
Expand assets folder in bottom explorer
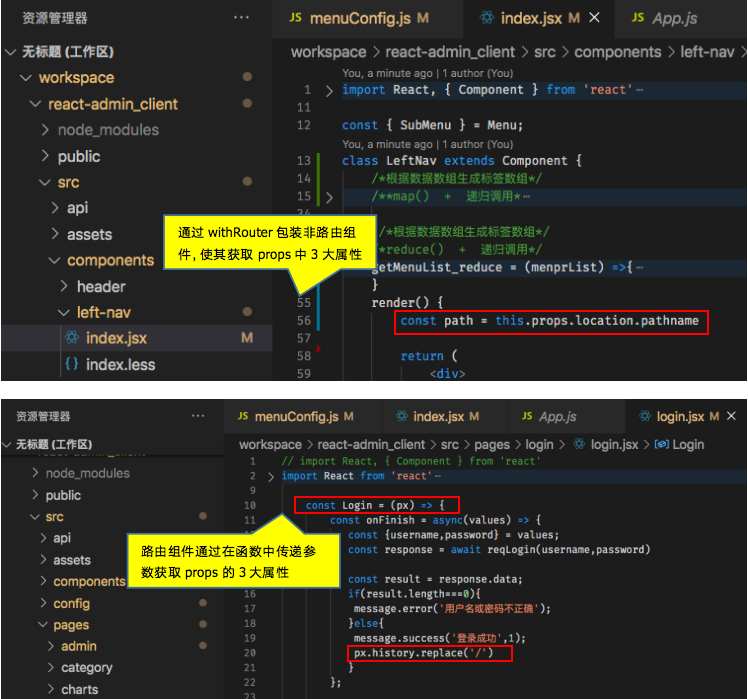43,560
